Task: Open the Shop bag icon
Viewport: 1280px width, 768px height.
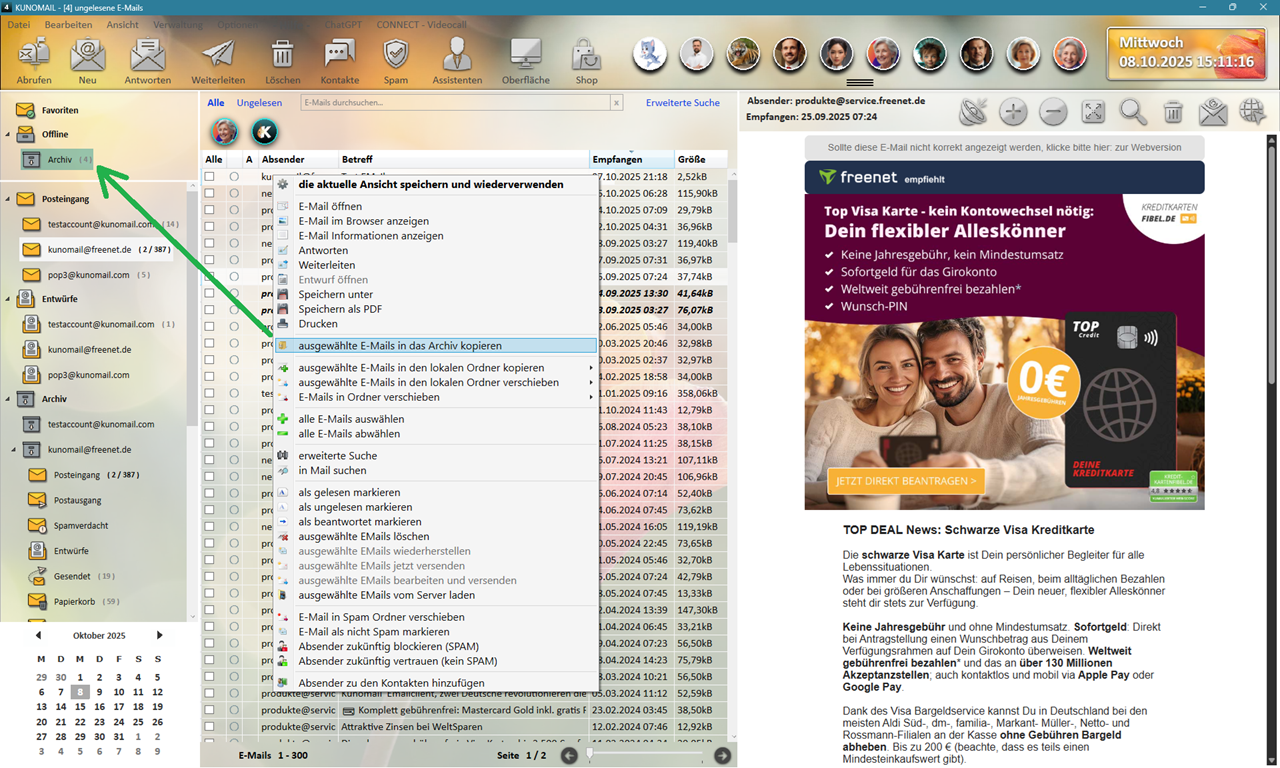Action: [x=586, y=56]
